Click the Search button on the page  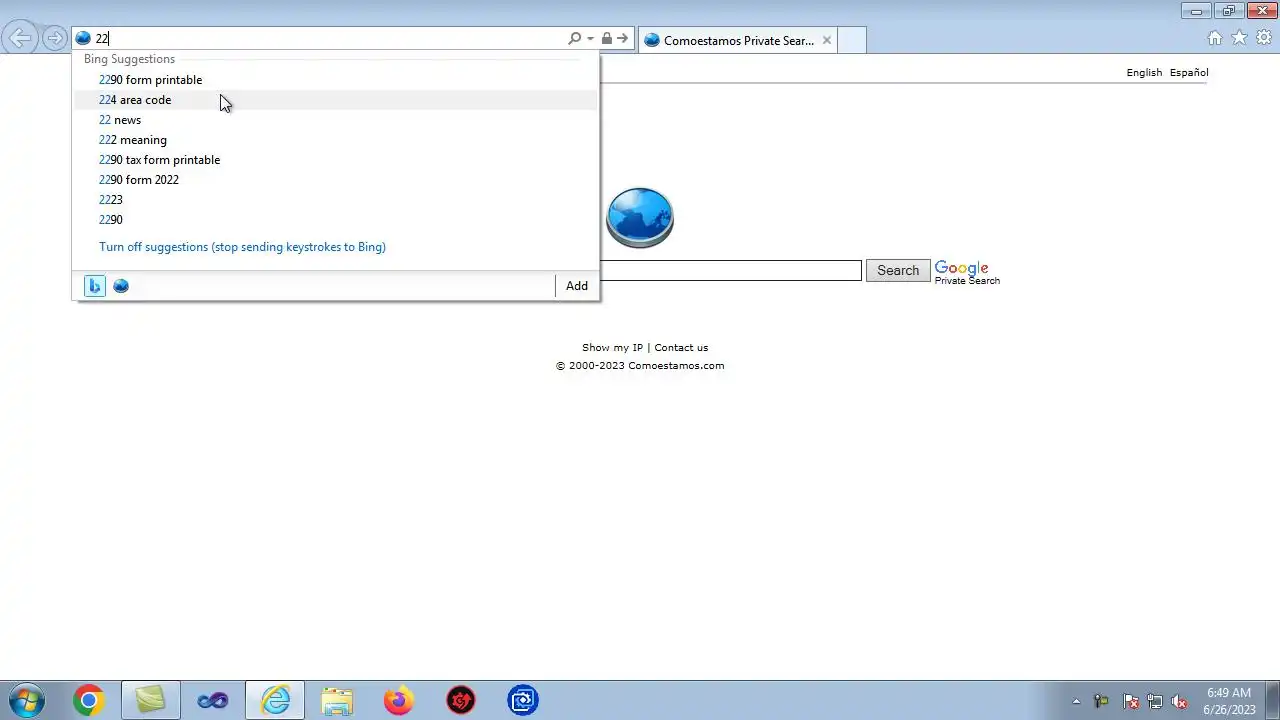(898, 271)
